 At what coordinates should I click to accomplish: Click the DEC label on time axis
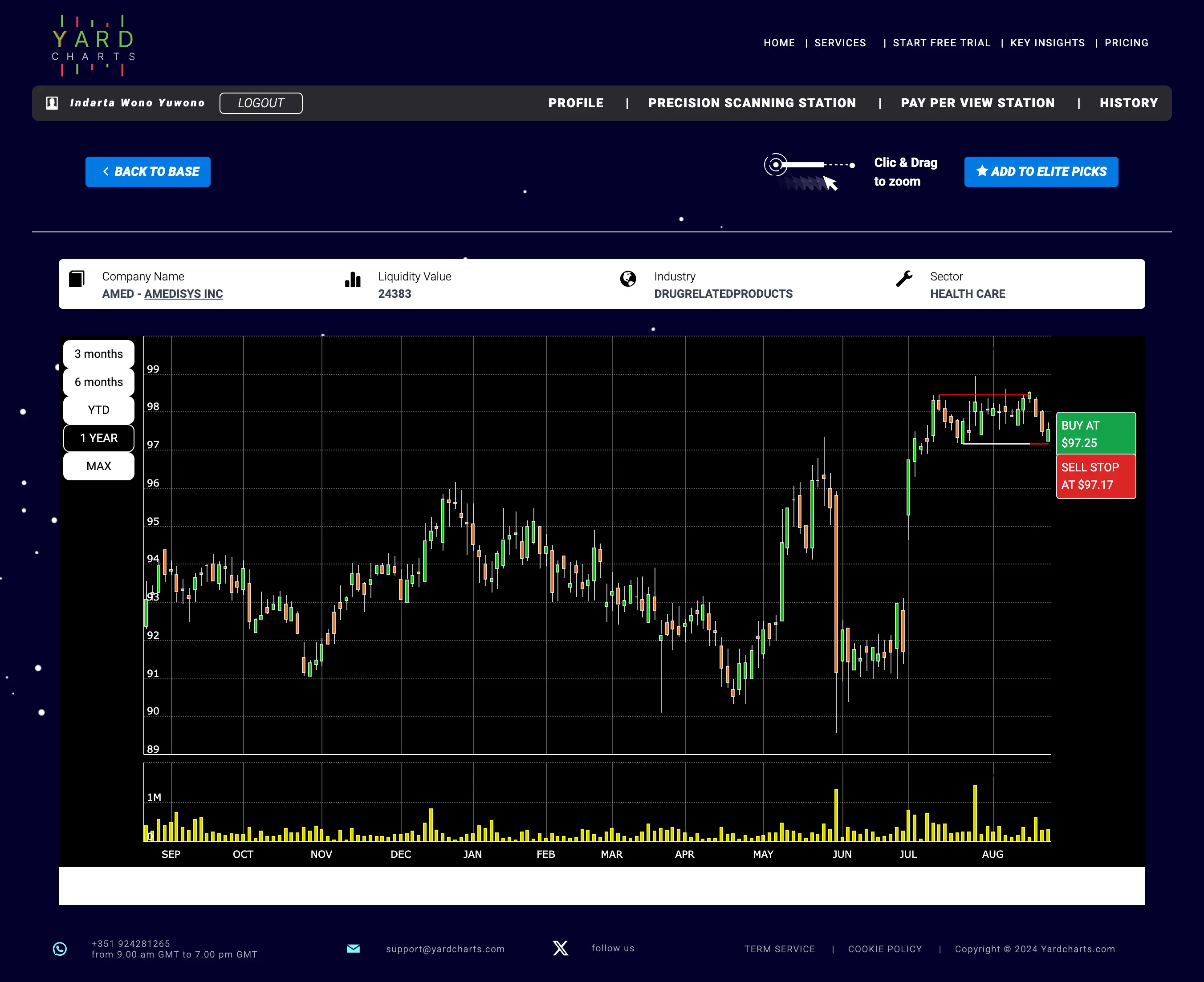[401, 854]
